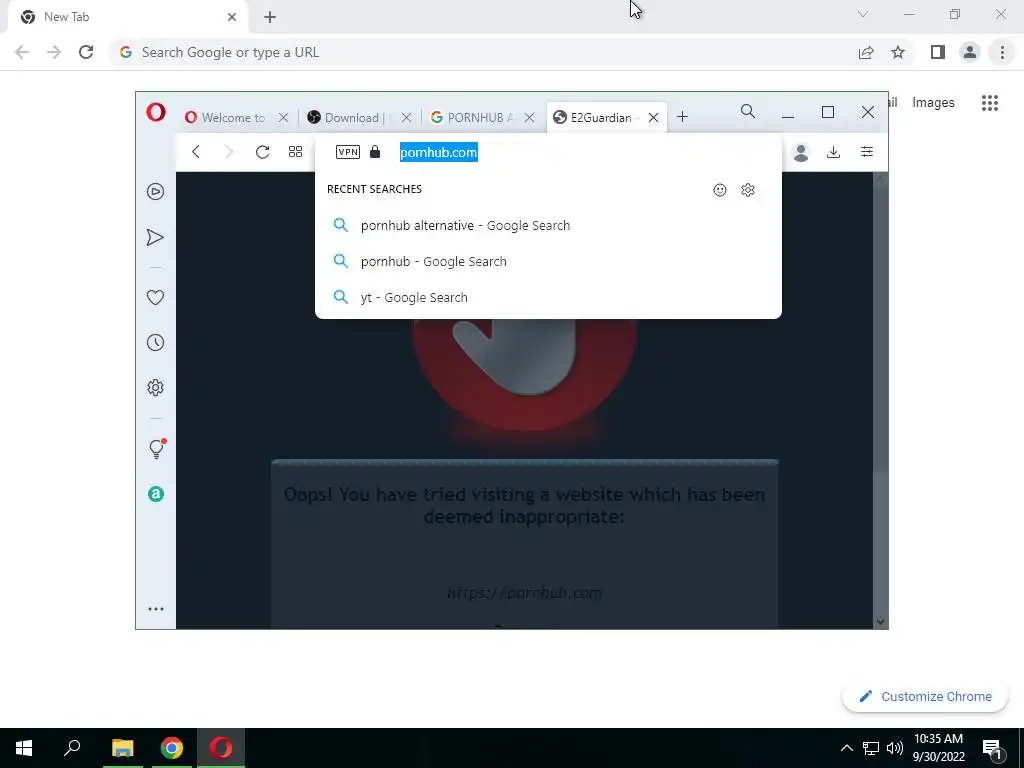The image size is (1024, 768).
Task: Reload the page in Opera
Action: click(263, 152)
